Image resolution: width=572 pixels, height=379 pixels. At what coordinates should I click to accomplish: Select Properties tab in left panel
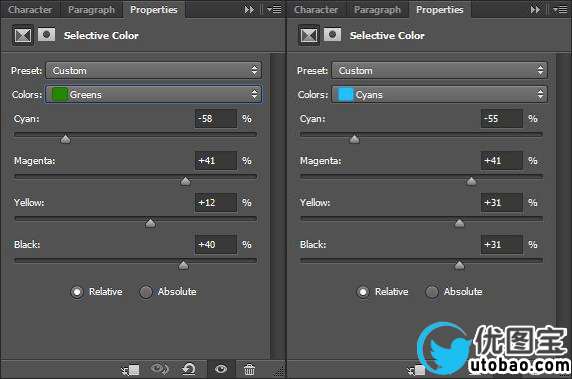coord(154,9)
